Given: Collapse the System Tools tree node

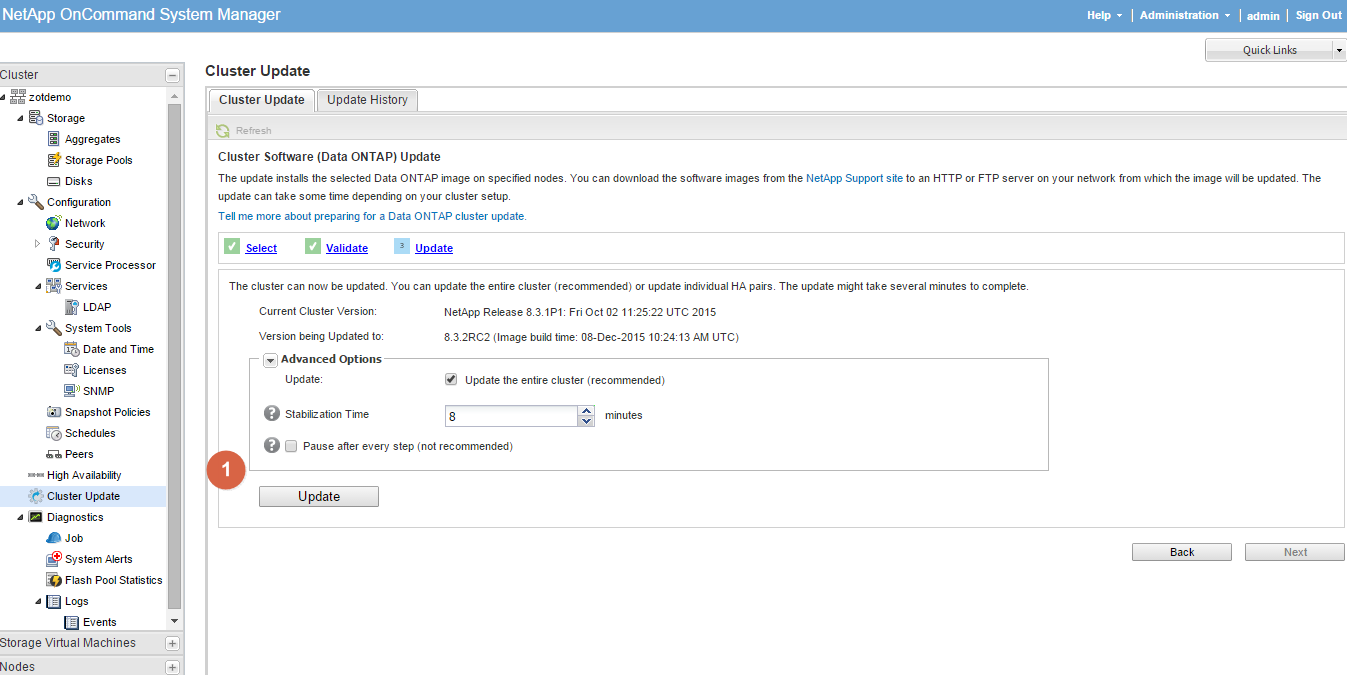Looking at the screenshot, I should pyautogui.click(x=38, y=328).
